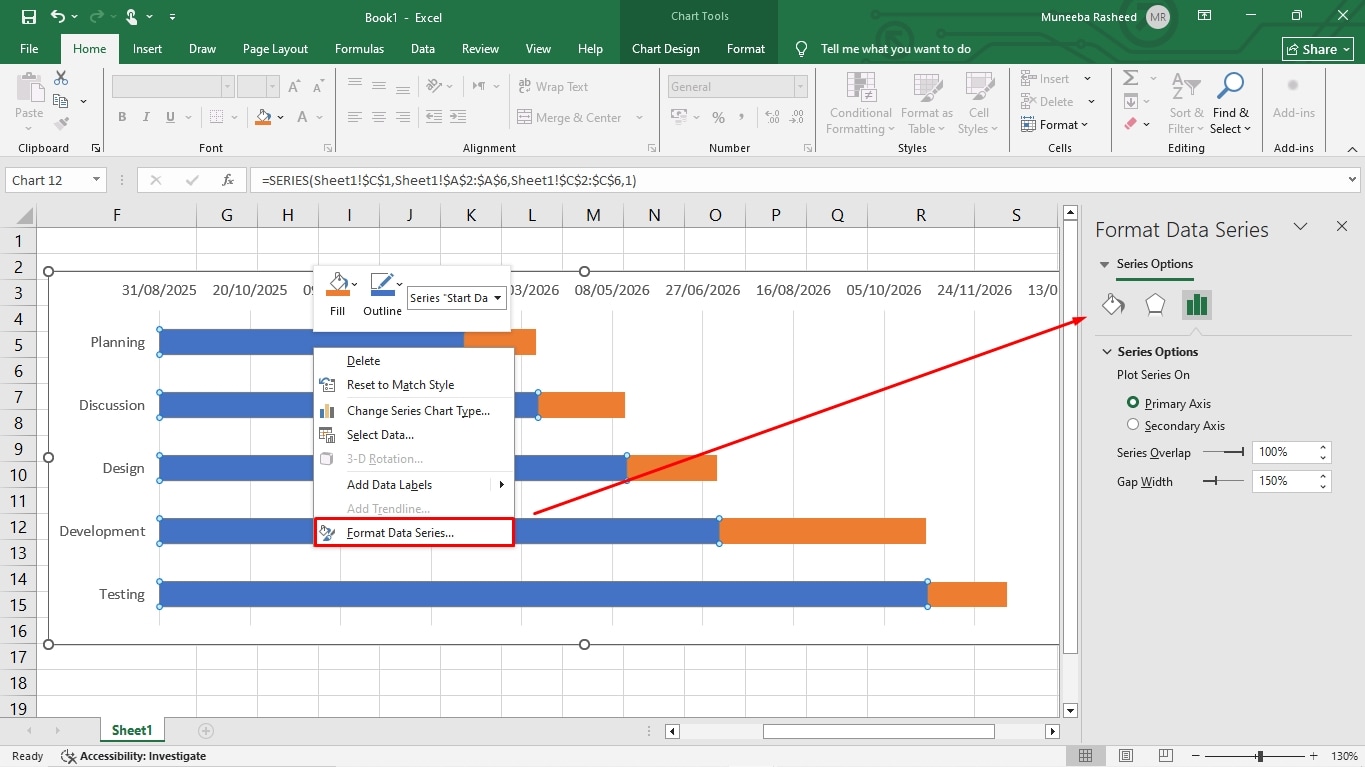Click Wrap Text in Alignment group
The height and width of the screenshot is (767, 1365).
(x=553, y=87)
